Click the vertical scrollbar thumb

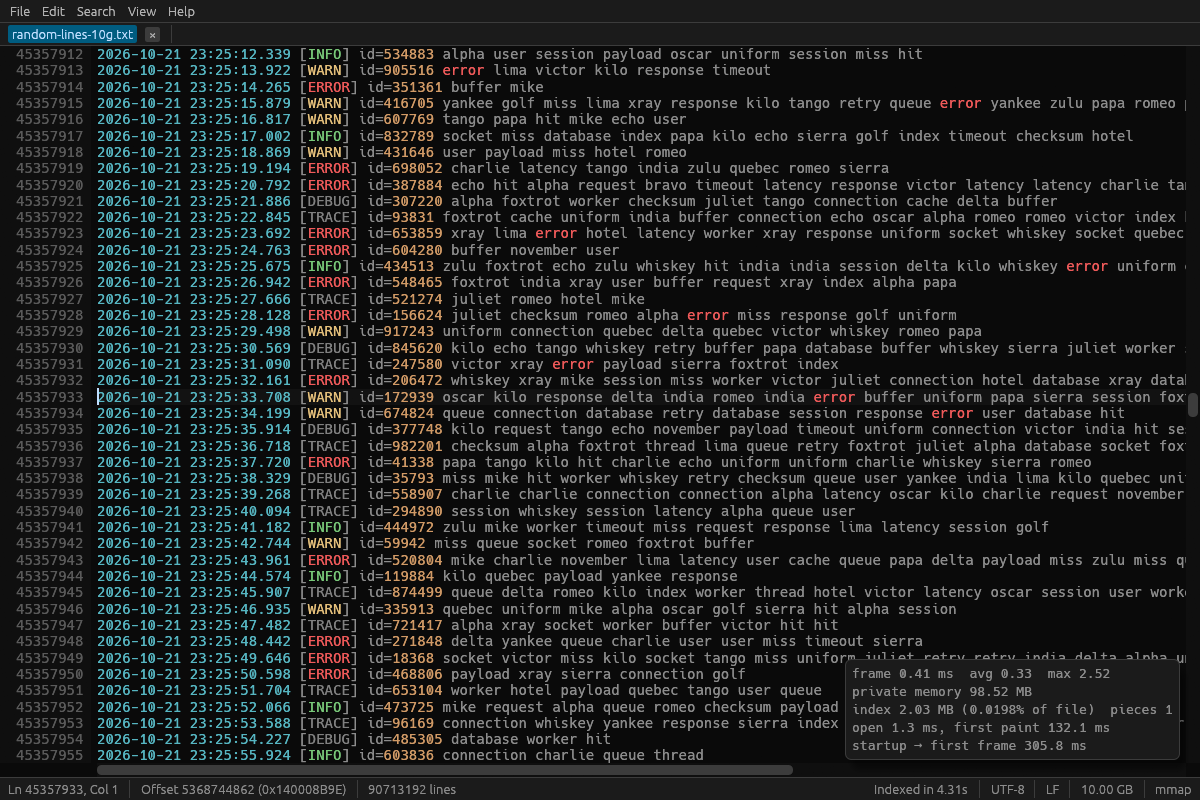[x=1193, y=405]
